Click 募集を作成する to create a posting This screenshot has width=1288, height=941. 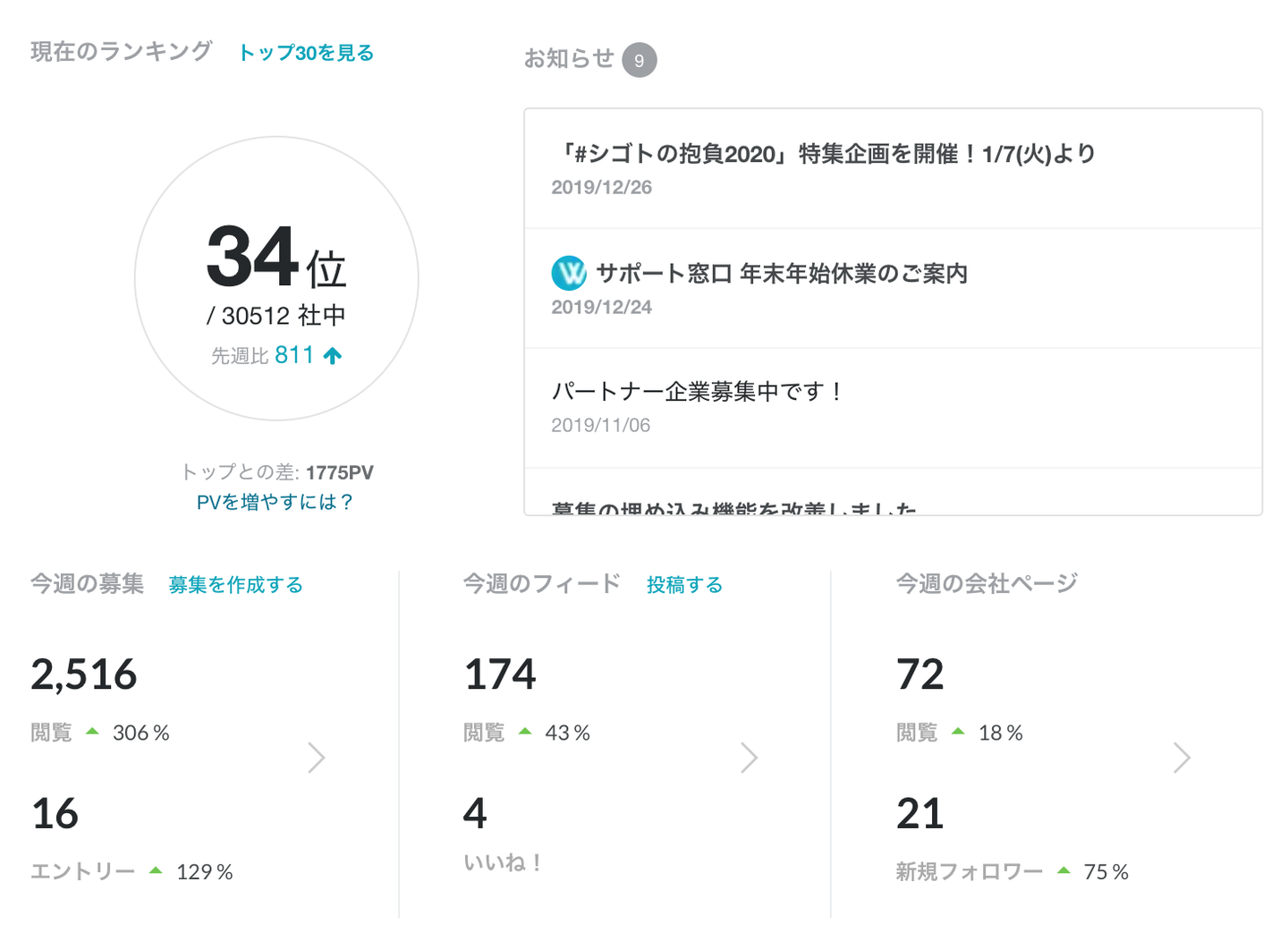(x=236, y=585)
